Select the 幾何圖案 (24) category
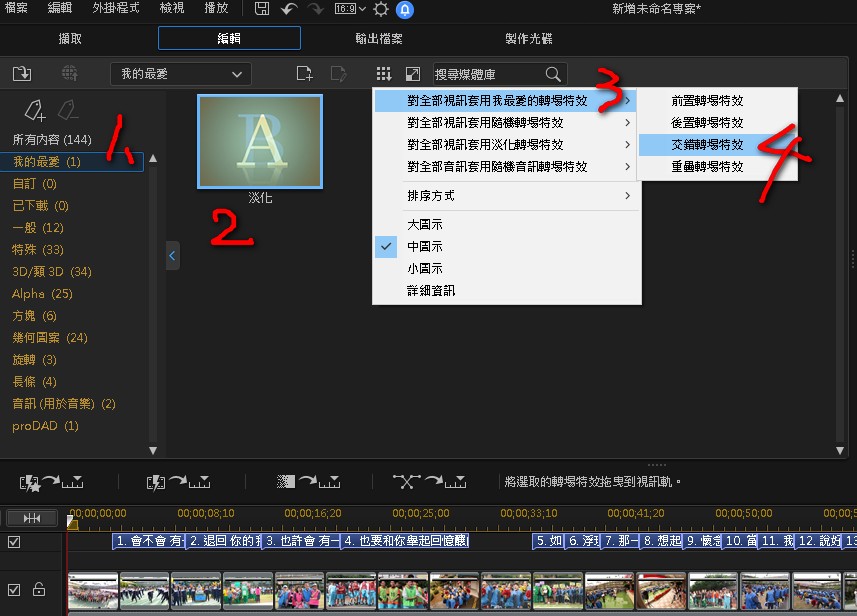Image resolution: width=857 pixels, height=616 pixels. click(x=50, y=338)
